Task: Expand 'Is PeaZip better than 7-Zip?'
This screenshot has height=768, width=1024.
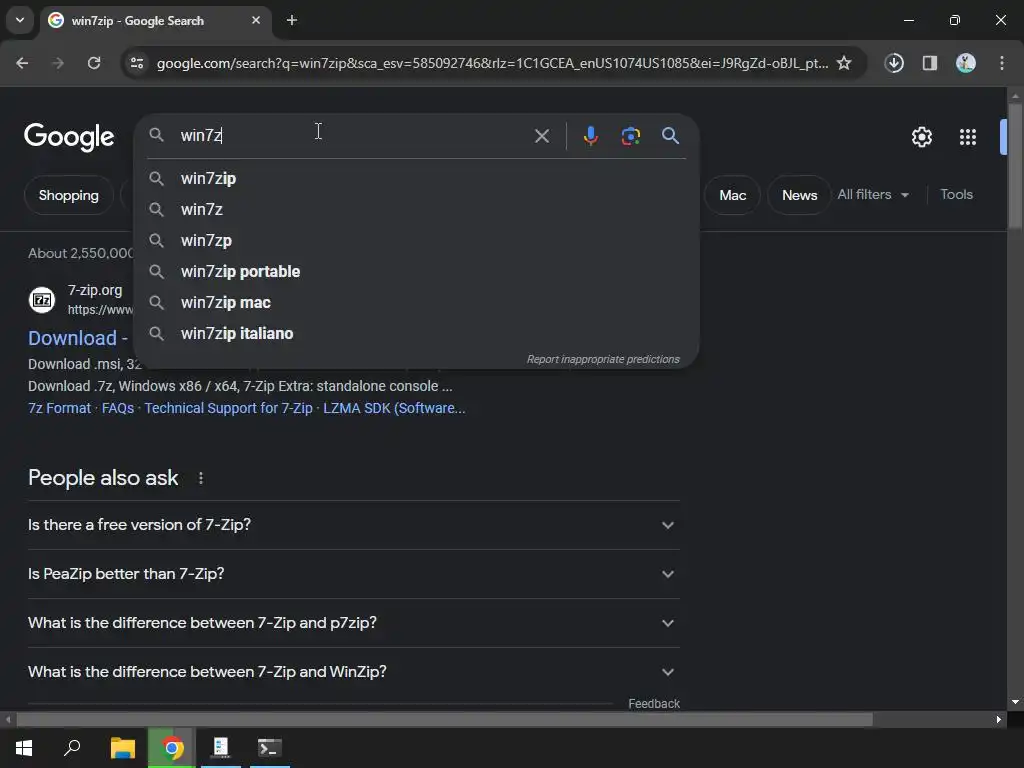Action: click(353, 574)
